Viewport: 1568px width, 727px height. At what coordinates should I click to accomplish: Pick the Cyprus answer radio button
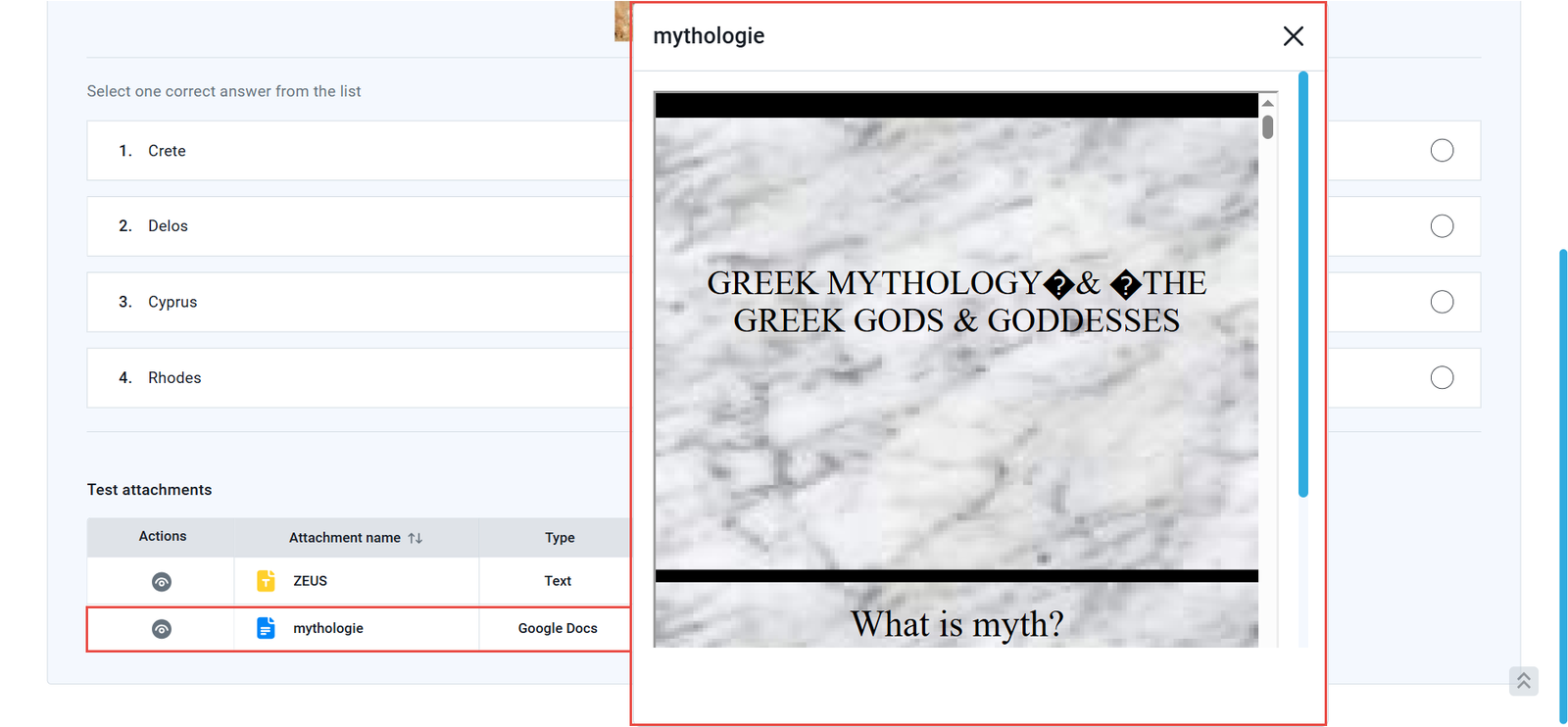pyautogui.click(x=1442, y=302)
